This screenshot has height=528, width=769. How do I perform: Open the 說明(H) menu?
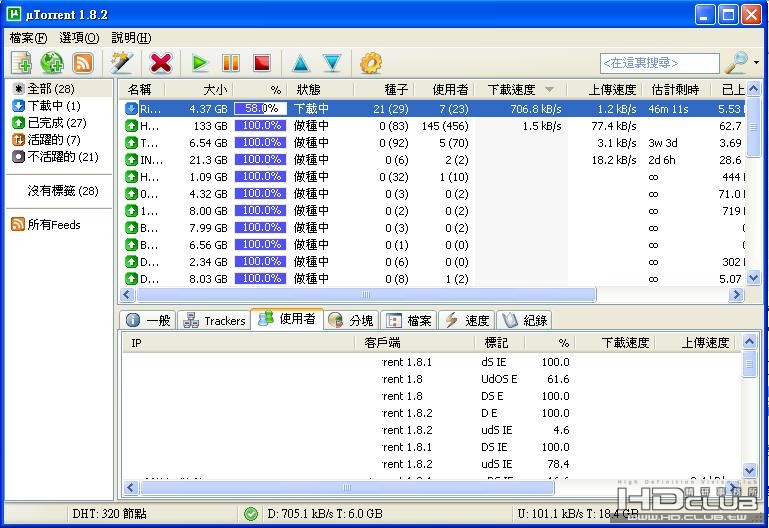click(131, 38)
